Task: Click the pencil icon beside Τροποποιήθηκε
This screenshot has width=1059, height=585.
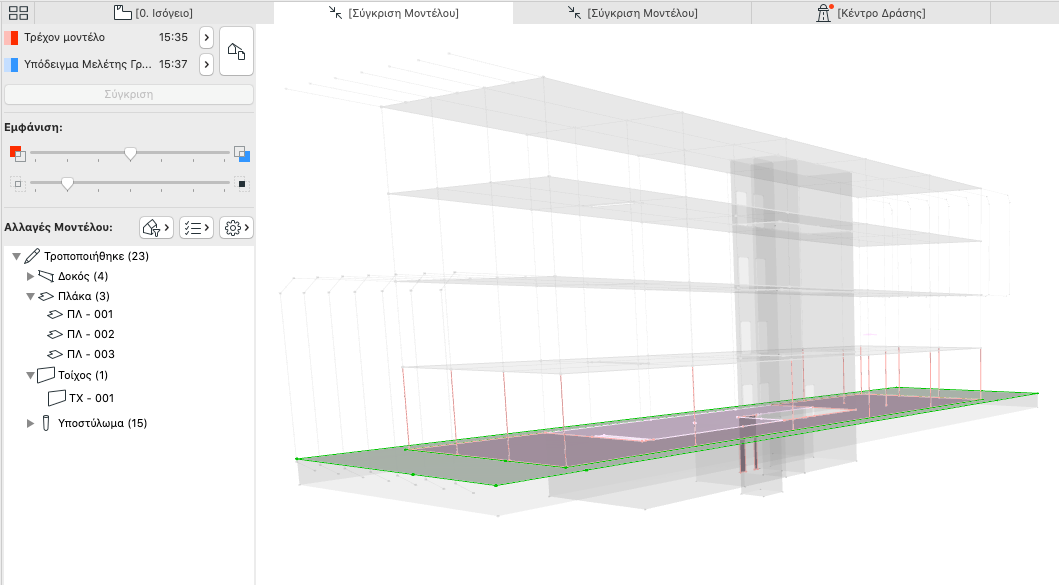Action: [32, 256]
